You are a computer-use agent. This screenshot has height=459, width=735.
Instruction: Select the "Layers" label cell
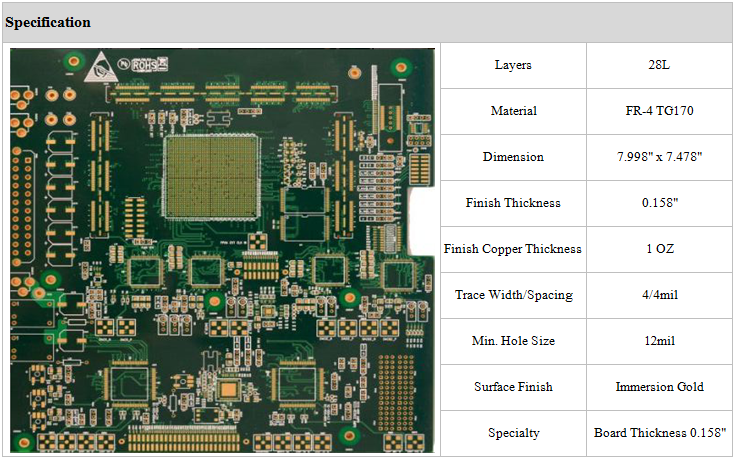tap(513, 65)
